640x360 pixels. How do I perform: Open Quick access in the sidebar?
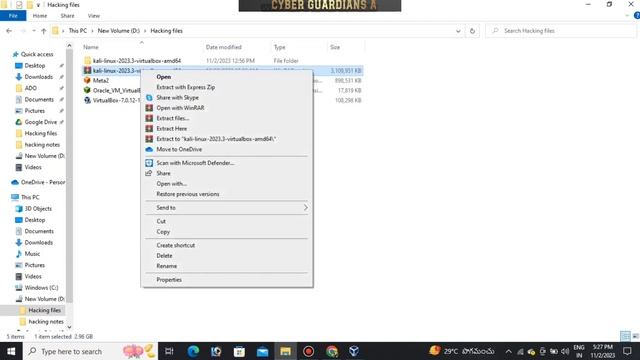pos(37,54)
